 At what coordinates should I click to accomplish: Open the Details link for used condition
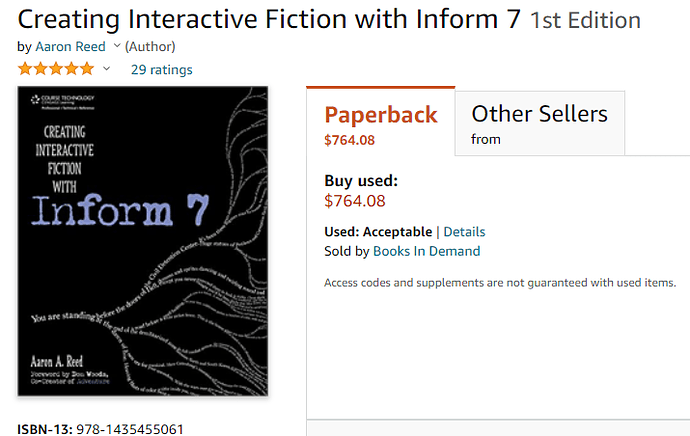[464, 232]
